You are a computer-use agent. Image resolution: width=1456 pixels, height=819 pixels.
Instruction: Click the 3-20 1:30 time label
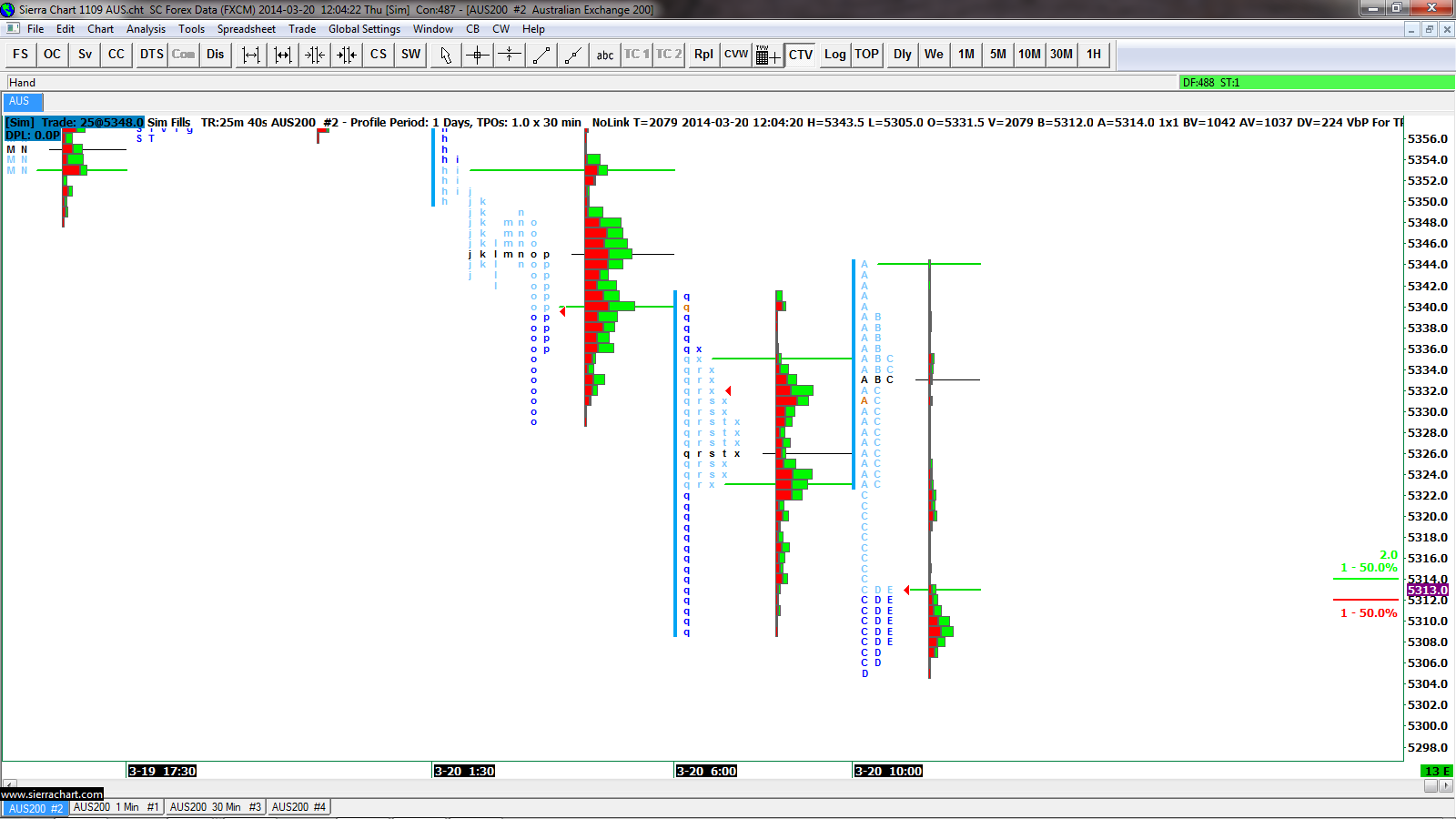[x=464, y=771]
